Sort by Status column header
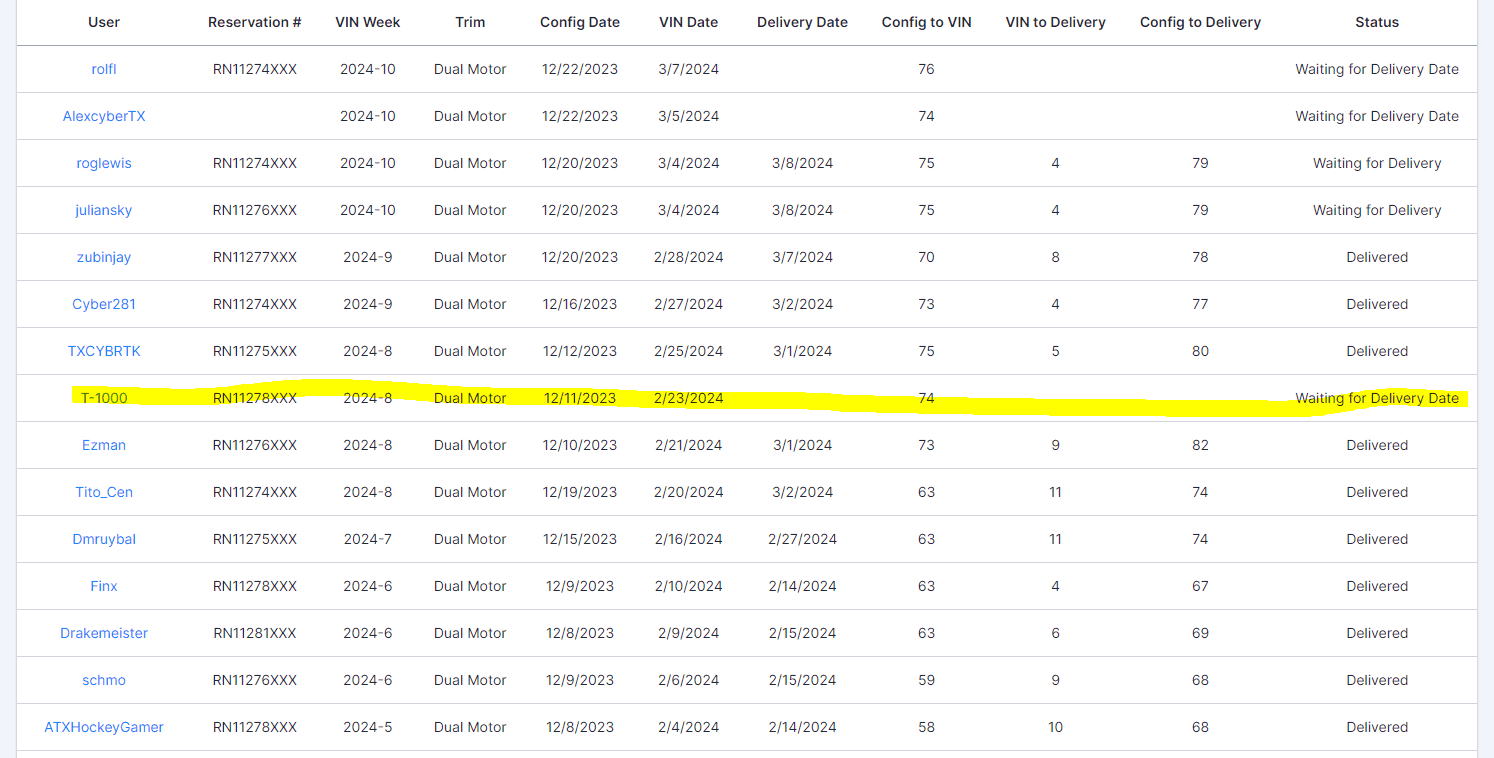 tap(1377, 22)
